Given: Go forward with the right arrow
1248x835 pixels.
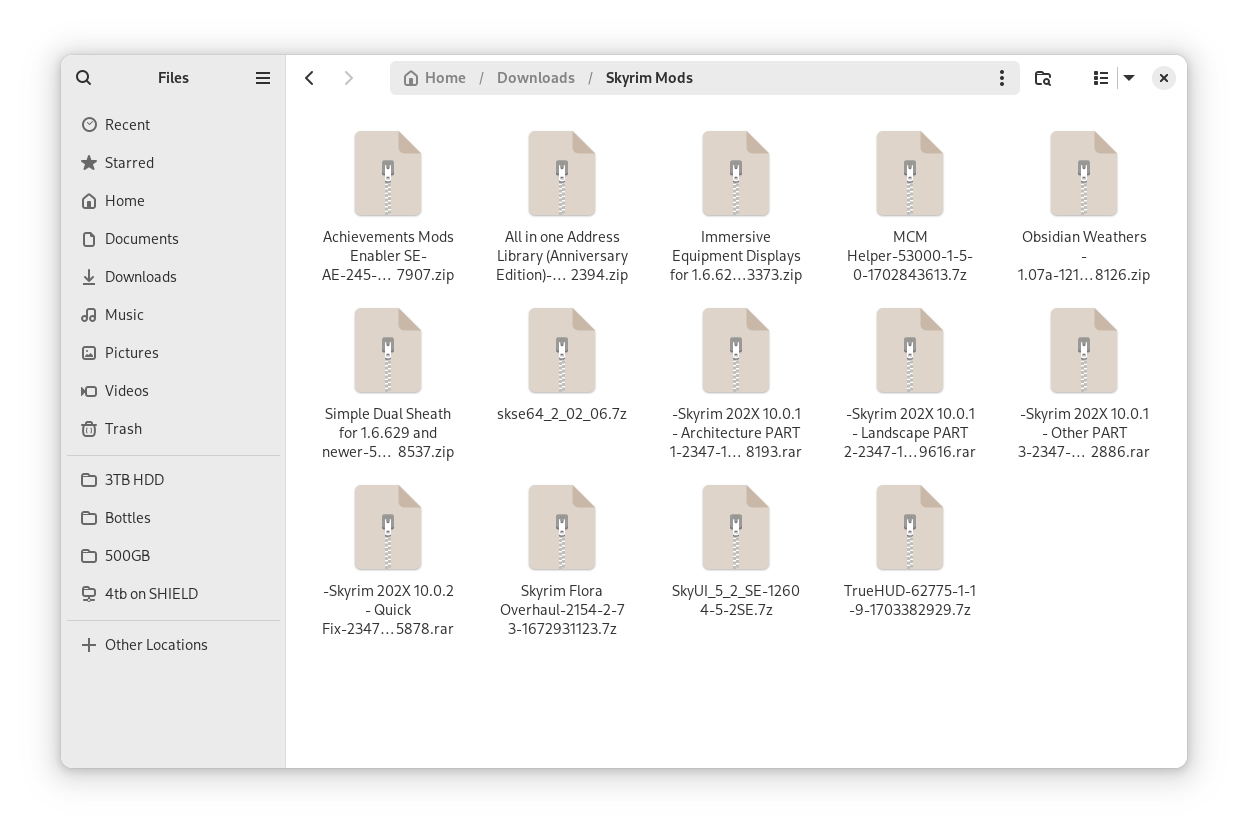Looking at the screenshot, I should 349,78.
